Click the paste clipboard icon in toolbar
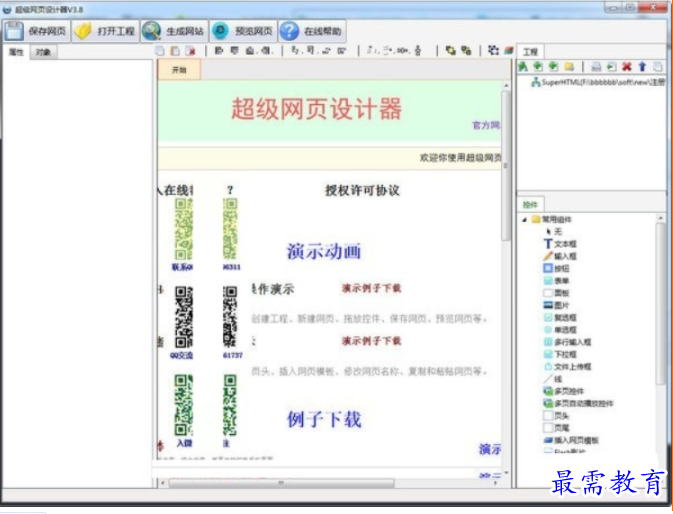The width and height of the screenshot is (673, 514). point(175,51)
